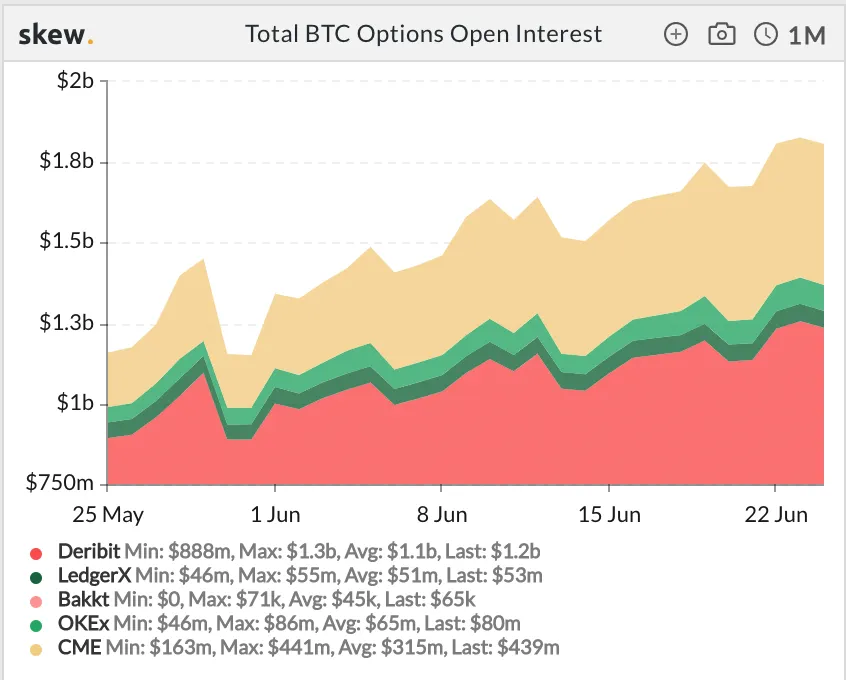Viewport: 846px width, 680px height.
Task: Click the Total BTC Options Open Interest title
Action: 423,33
